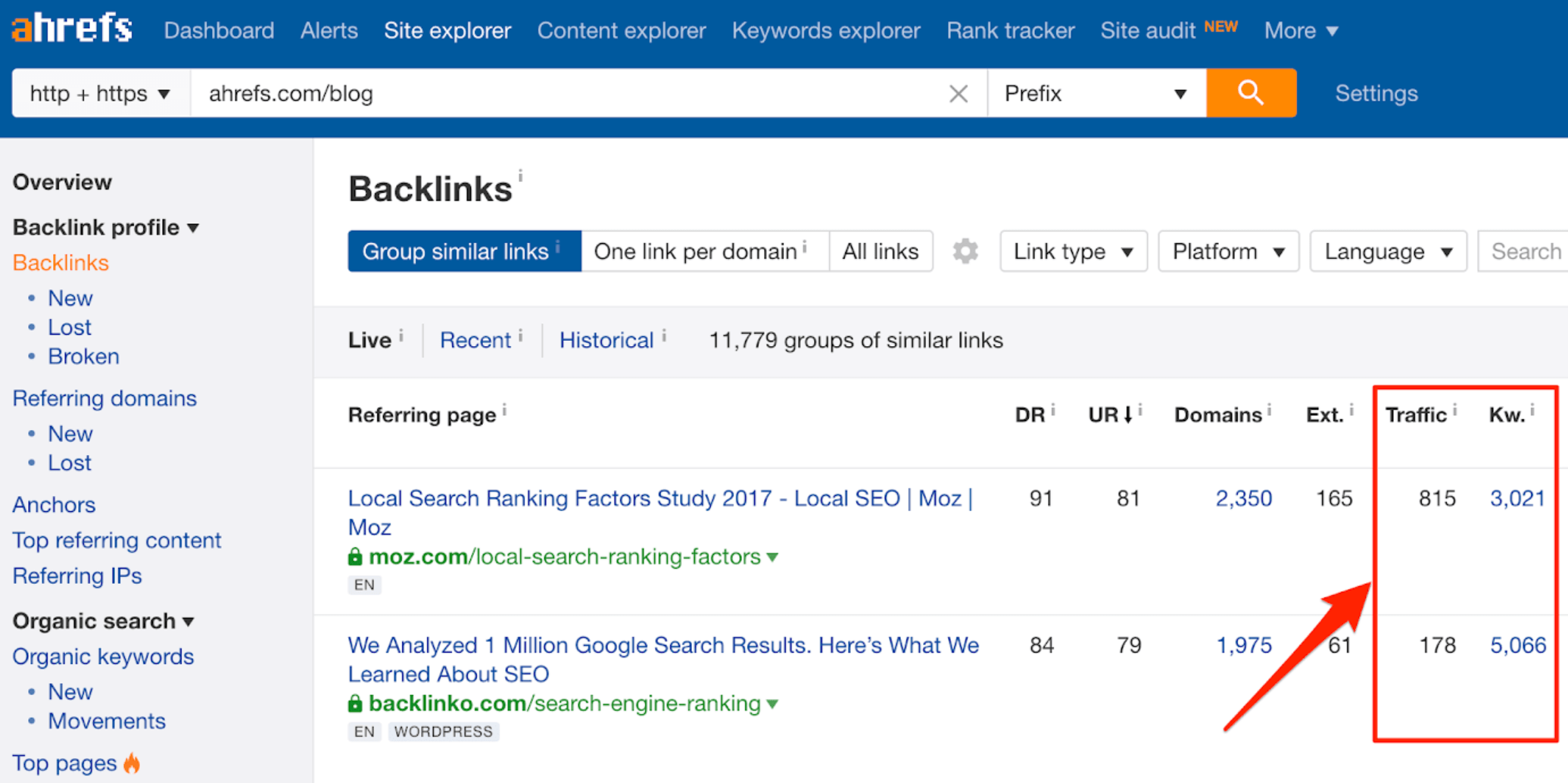This screenshot has height=783, width=1568.
Task: Switch to the Recent tab
Action: 475,341
